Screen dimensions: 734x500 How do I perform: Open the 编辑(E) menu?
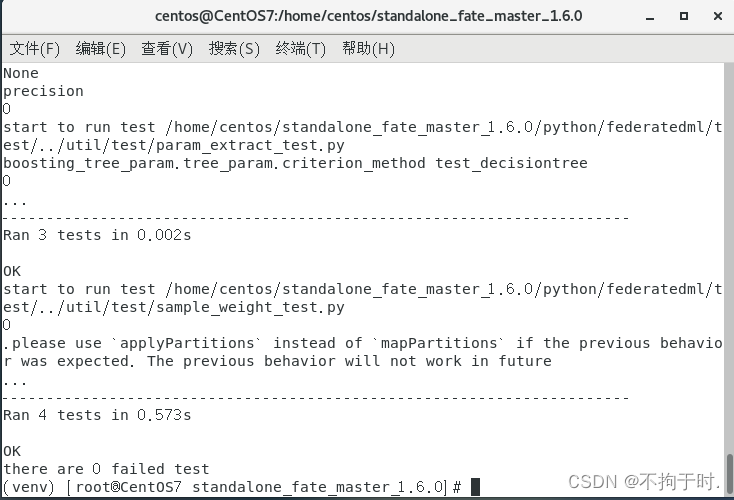pyautogui.click(x=101, y=48)
